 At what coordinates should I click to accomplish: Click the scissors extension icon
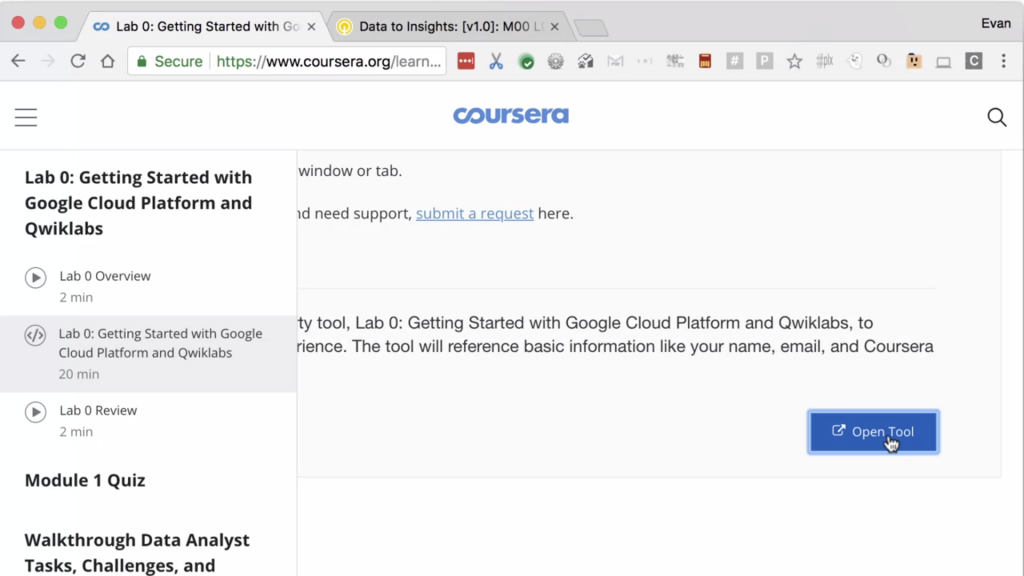tap(496, 61)
